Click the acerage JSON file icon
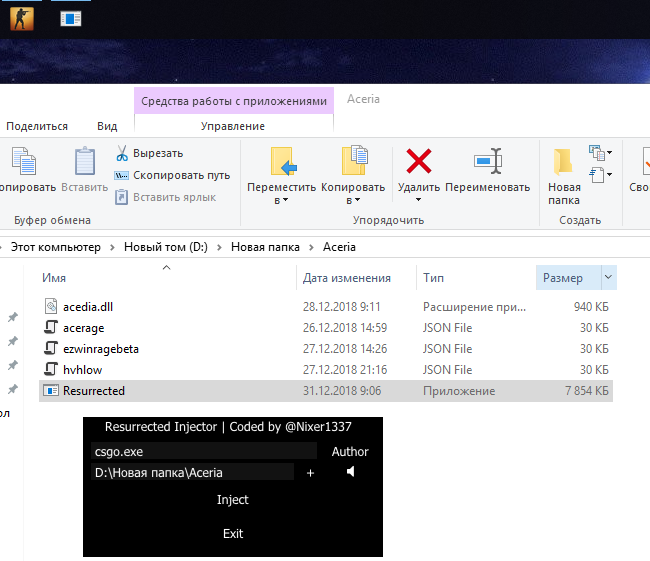 51,327
